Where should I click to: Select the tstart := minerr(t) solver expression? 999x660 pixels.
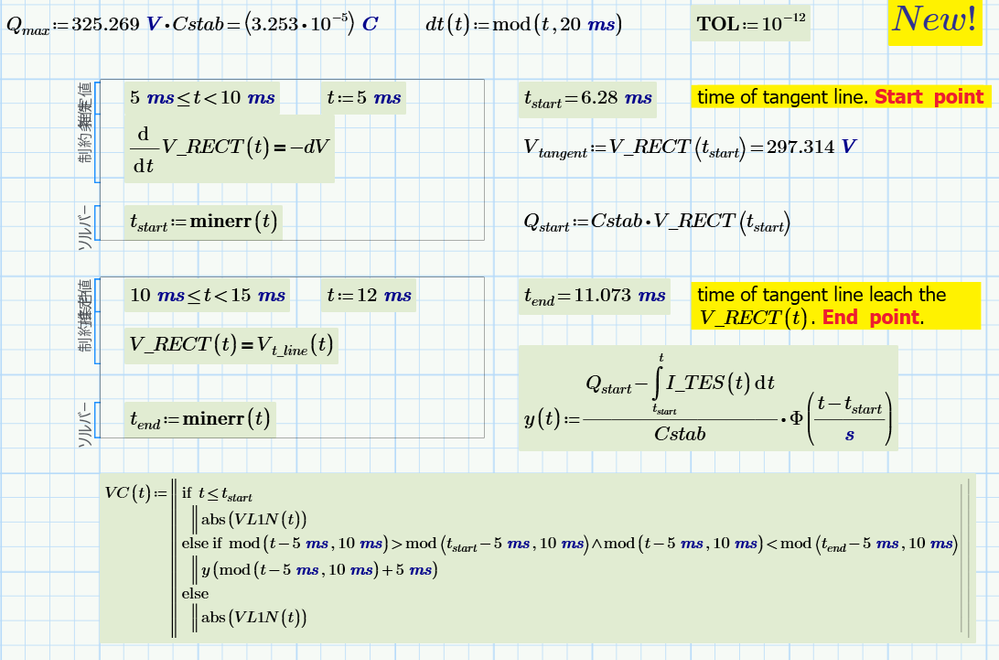tap(203, 222)
